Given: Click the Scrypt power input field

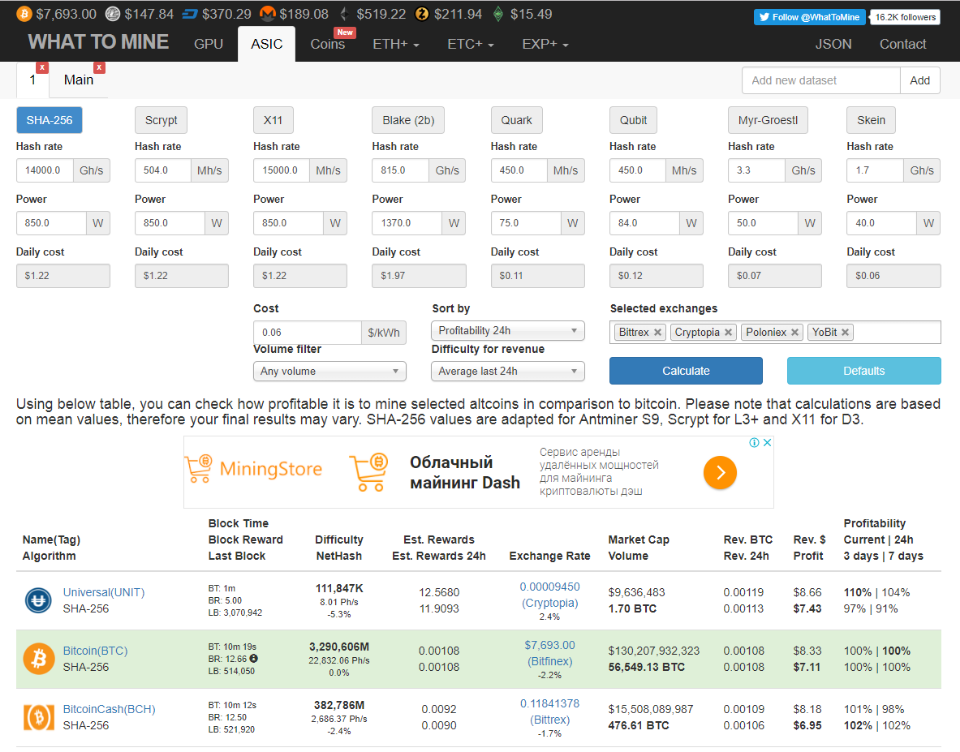Looking at the screenshot, I should click(170, 223).
